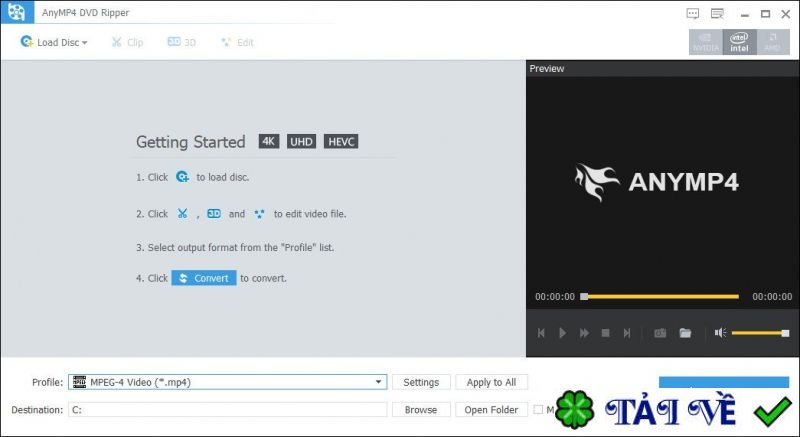Screen dimensions: 800x437
Task: Minimize the AnyMP4 window
Action: point(745,14)
